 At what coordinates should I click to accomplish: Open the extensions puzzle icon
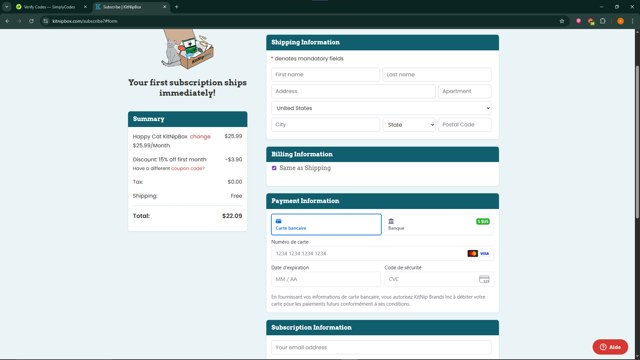(x=603, y=21)
